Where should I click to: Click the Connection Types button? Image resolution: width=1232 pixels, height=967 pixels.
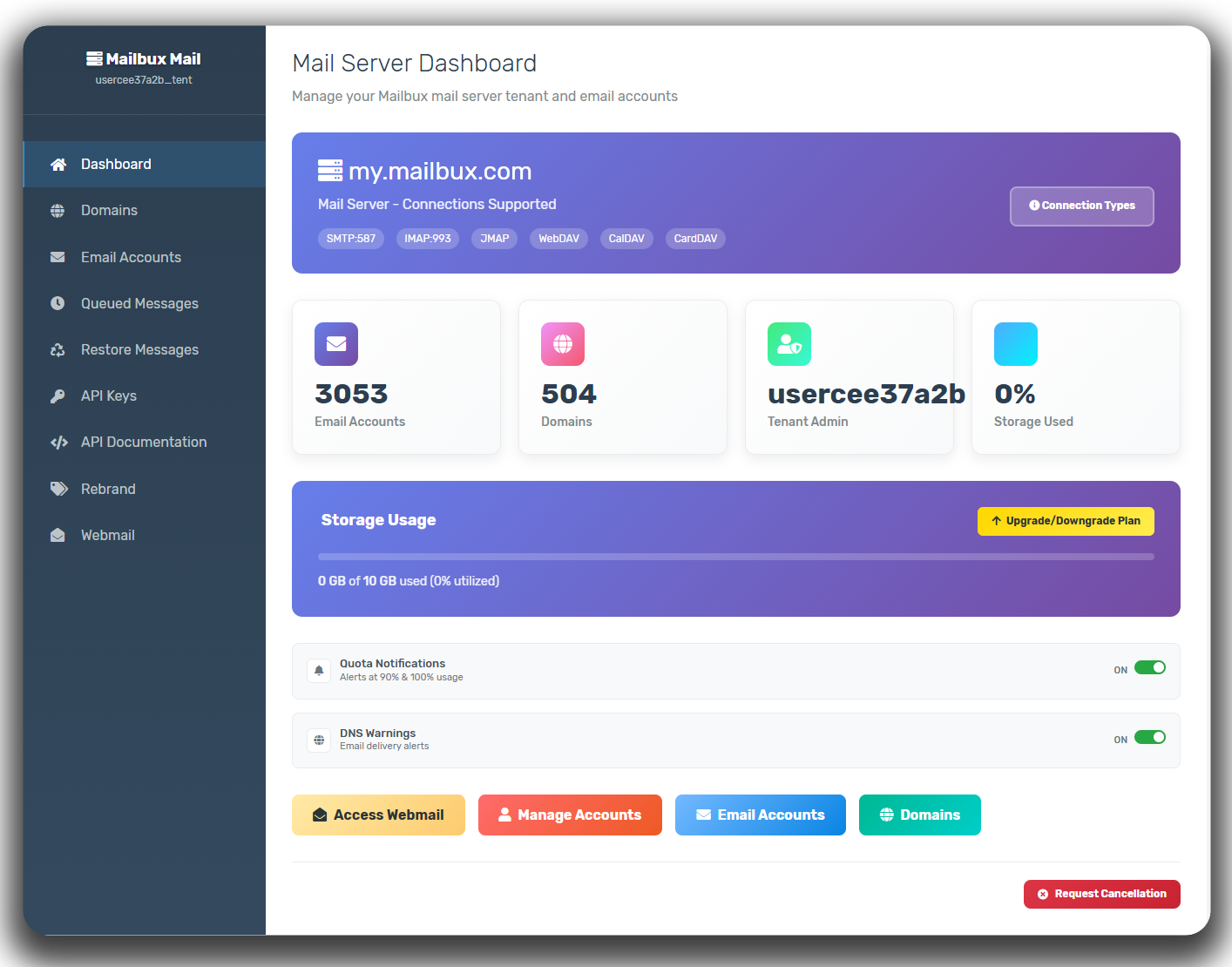(1082, 206)
